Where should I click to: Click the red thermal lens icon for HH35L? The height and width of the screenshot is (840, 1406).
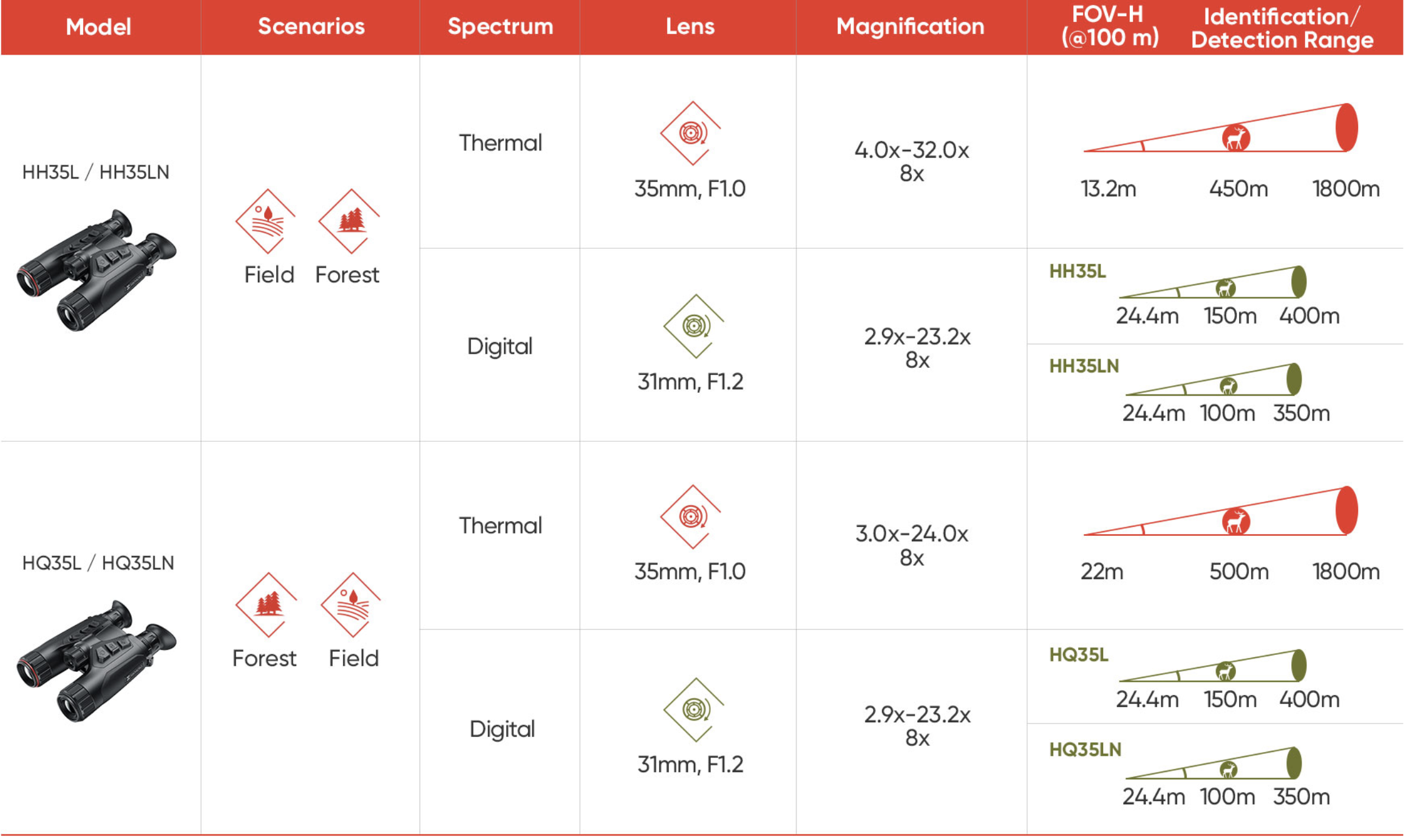pyautogui.click(x=691, y=133)
